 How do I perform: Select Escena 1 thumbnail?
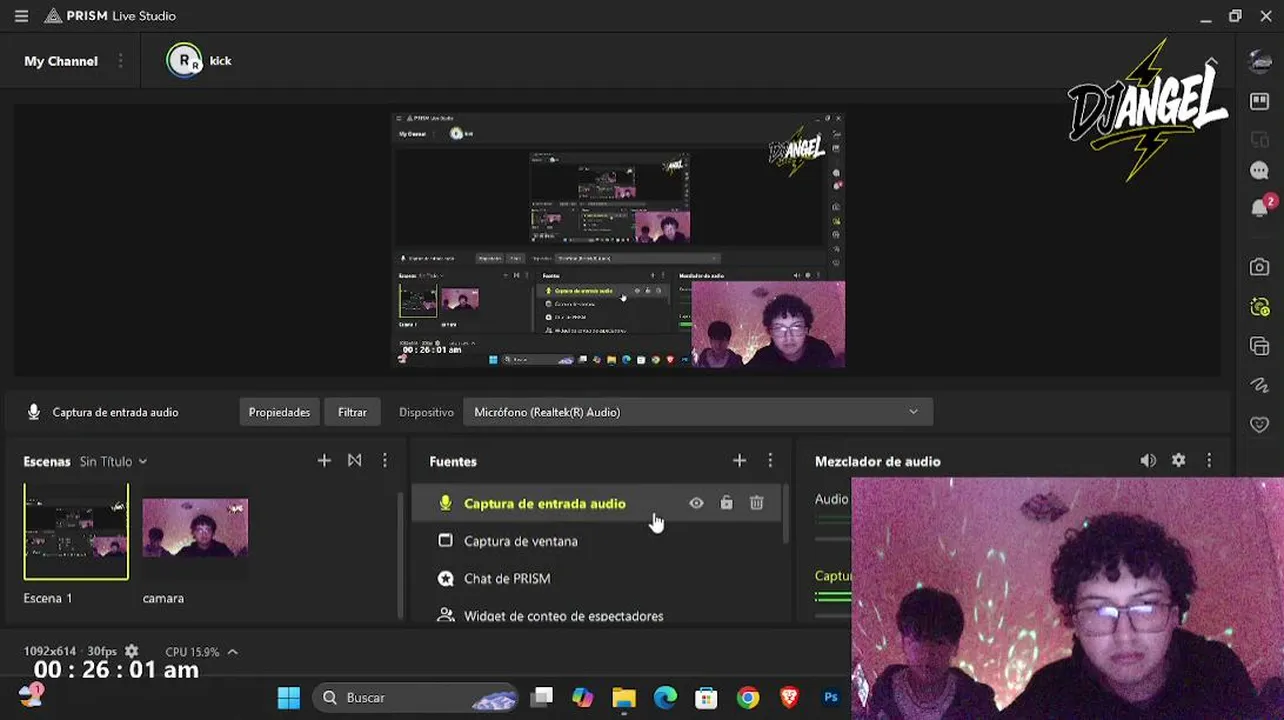point(76,532)
